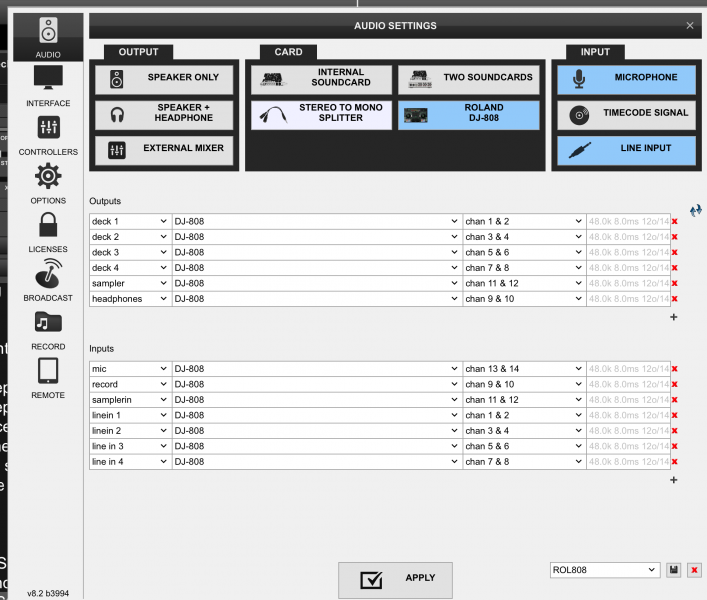The image size is (707, 600).
Task: Remove the samplerin input row
Action: click(675, 400)
